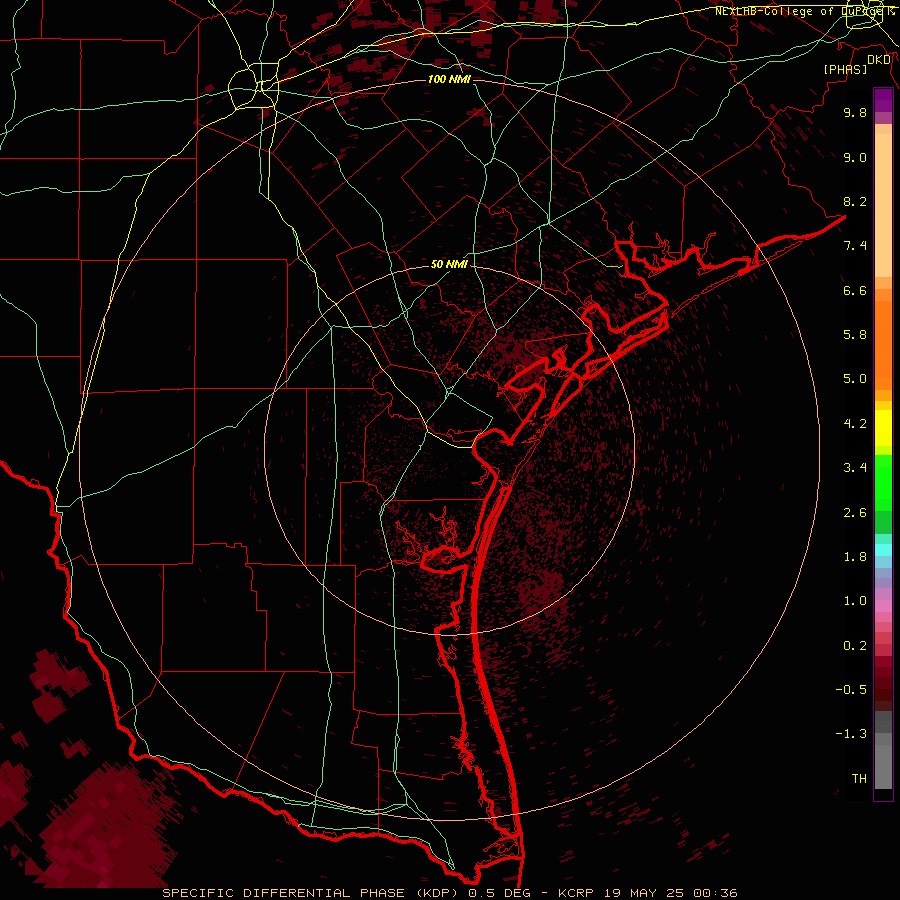The height and width of the screenshot is (900, 900).
Task: Select the 5.8 value on the legend
Action: 855,335
